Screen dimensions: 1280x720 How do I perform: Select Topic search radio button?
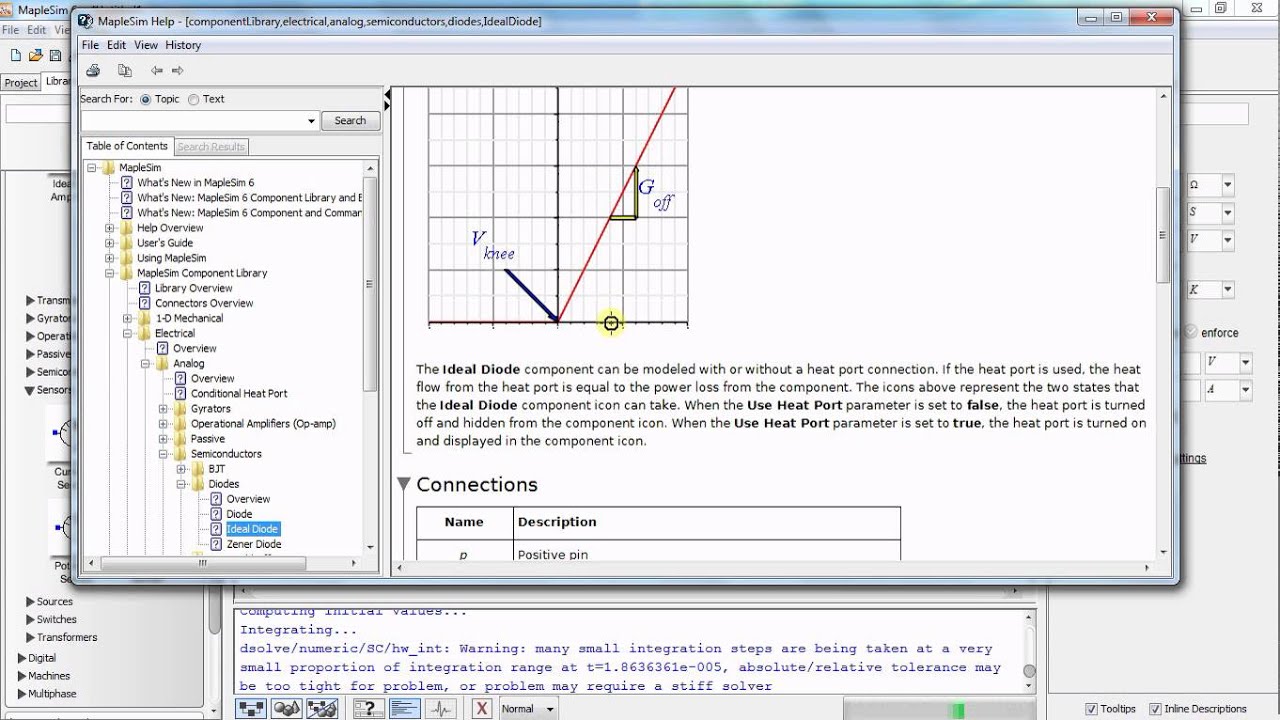146,99
